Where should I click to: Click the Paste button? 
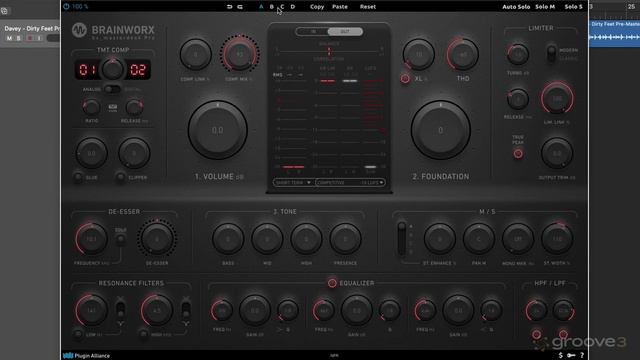tap(340, 7)
